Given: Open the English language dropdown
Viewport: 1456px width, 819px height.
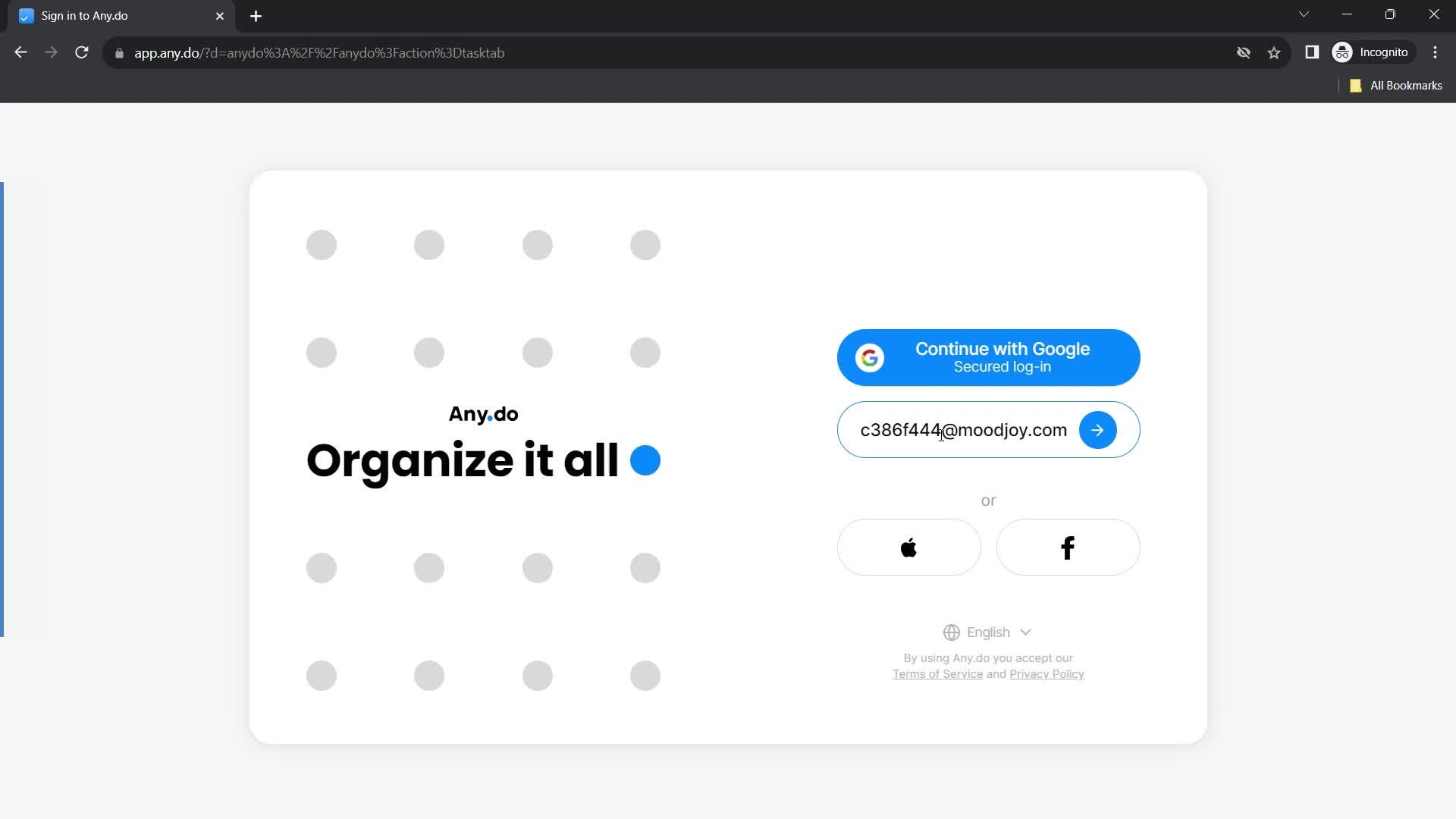Looking at the screenshot, I should pyautogui.click(x=987, y=632).
